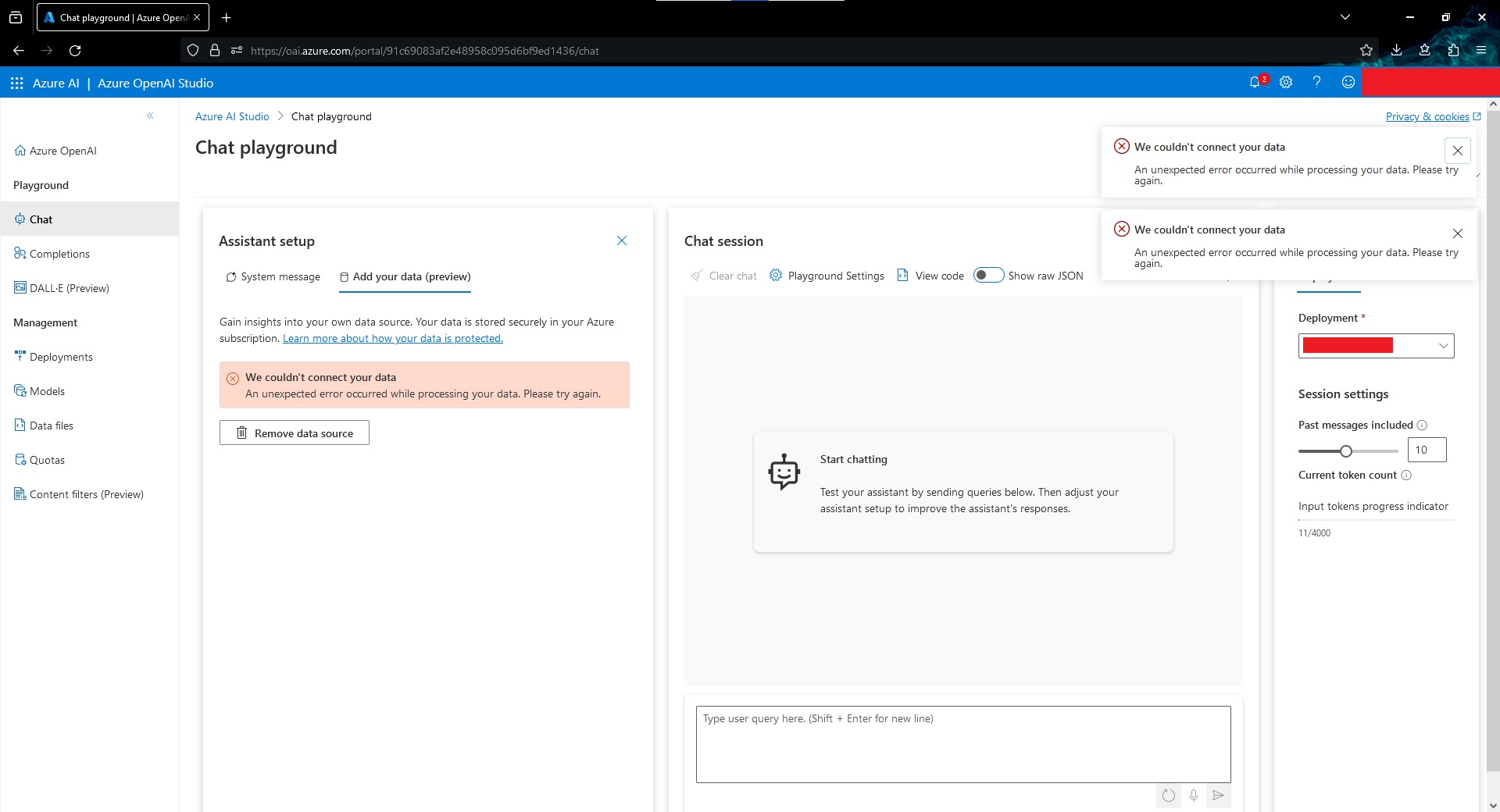Screen dimensions: 1500x812
Task: Dismiss the second error notification
Action: click(1458, 233)
